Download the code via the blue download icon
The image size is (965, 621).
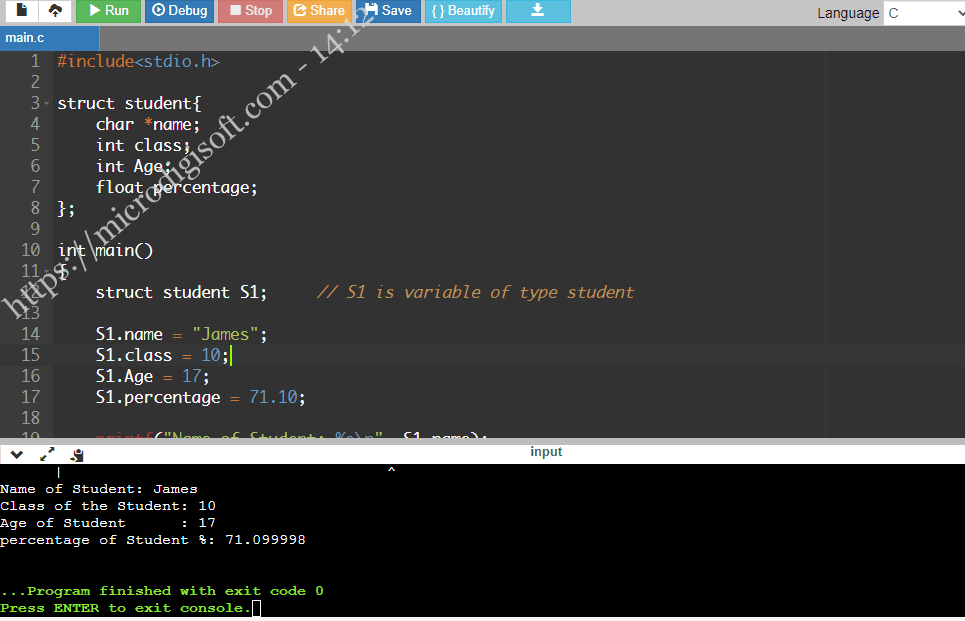point(537,12)
